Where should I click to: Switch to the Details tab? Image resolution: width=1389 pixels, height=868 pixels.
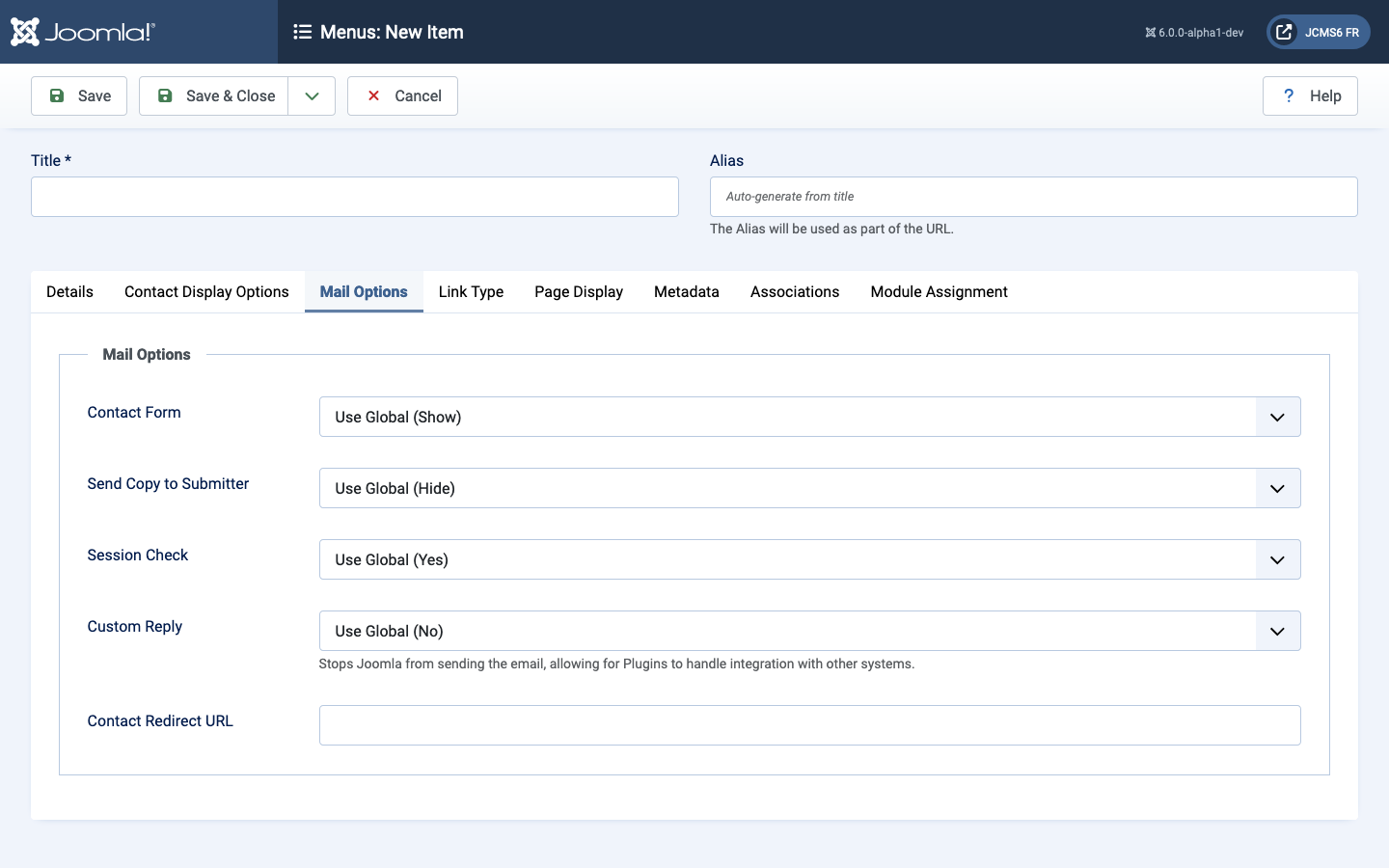click(x=69, y=291)
